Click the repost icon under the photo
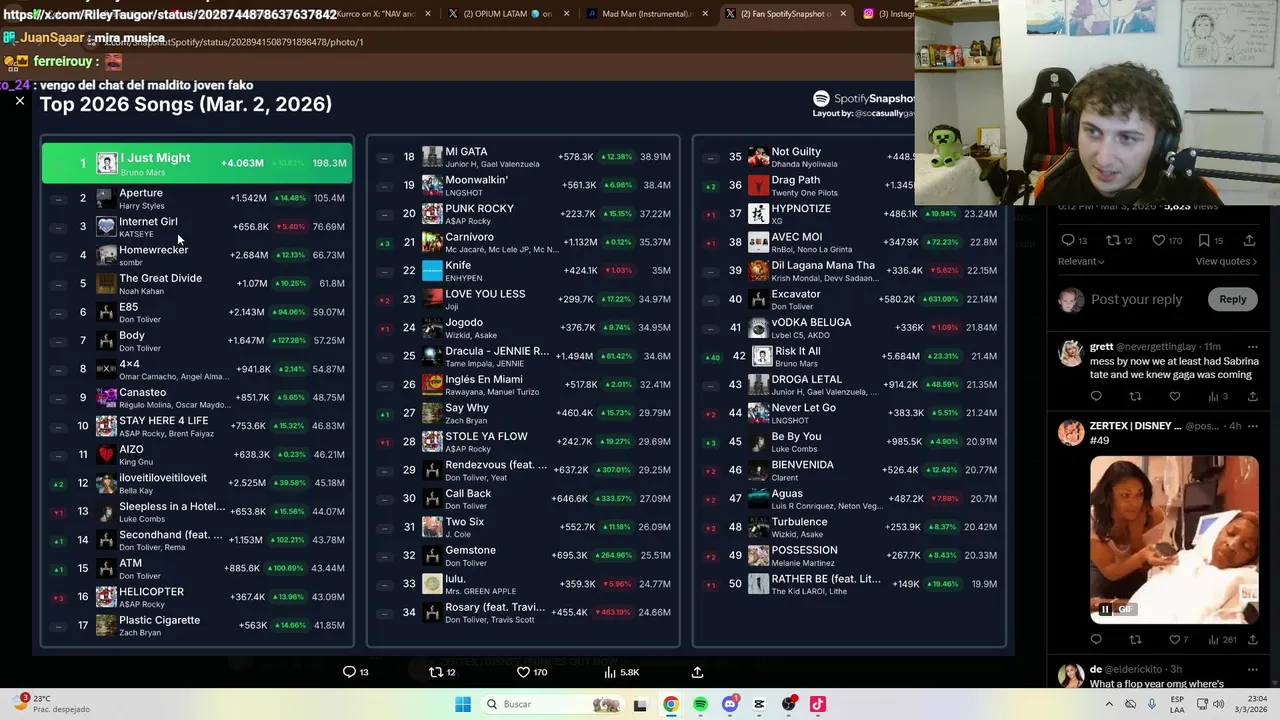The height and width of the screenshot is (720, 1280). tap(435, 672)
